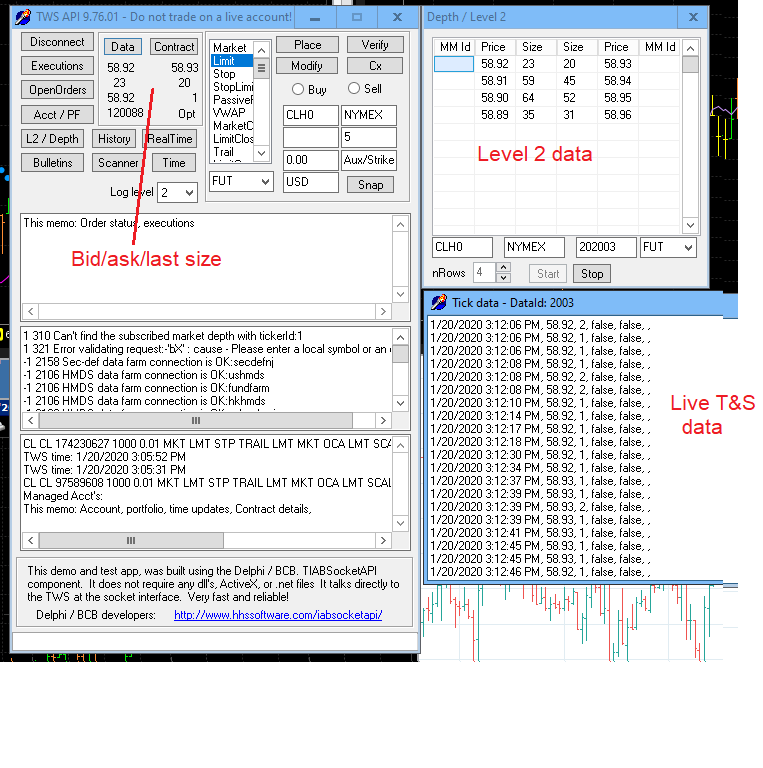Screen dimensions: 763x768
Task: Select the Sell radio button
Action: [353, 89]
